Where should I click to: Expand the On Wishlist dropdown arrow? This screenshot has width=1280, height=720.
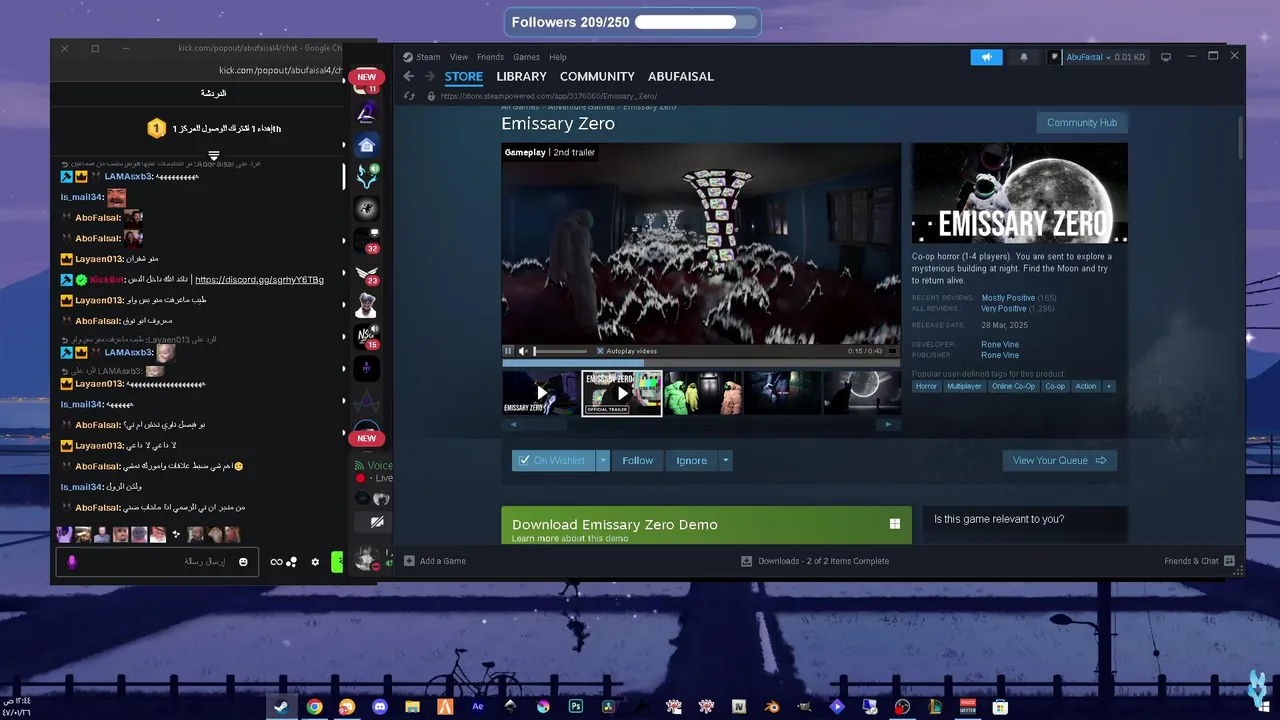coord(602,461)
